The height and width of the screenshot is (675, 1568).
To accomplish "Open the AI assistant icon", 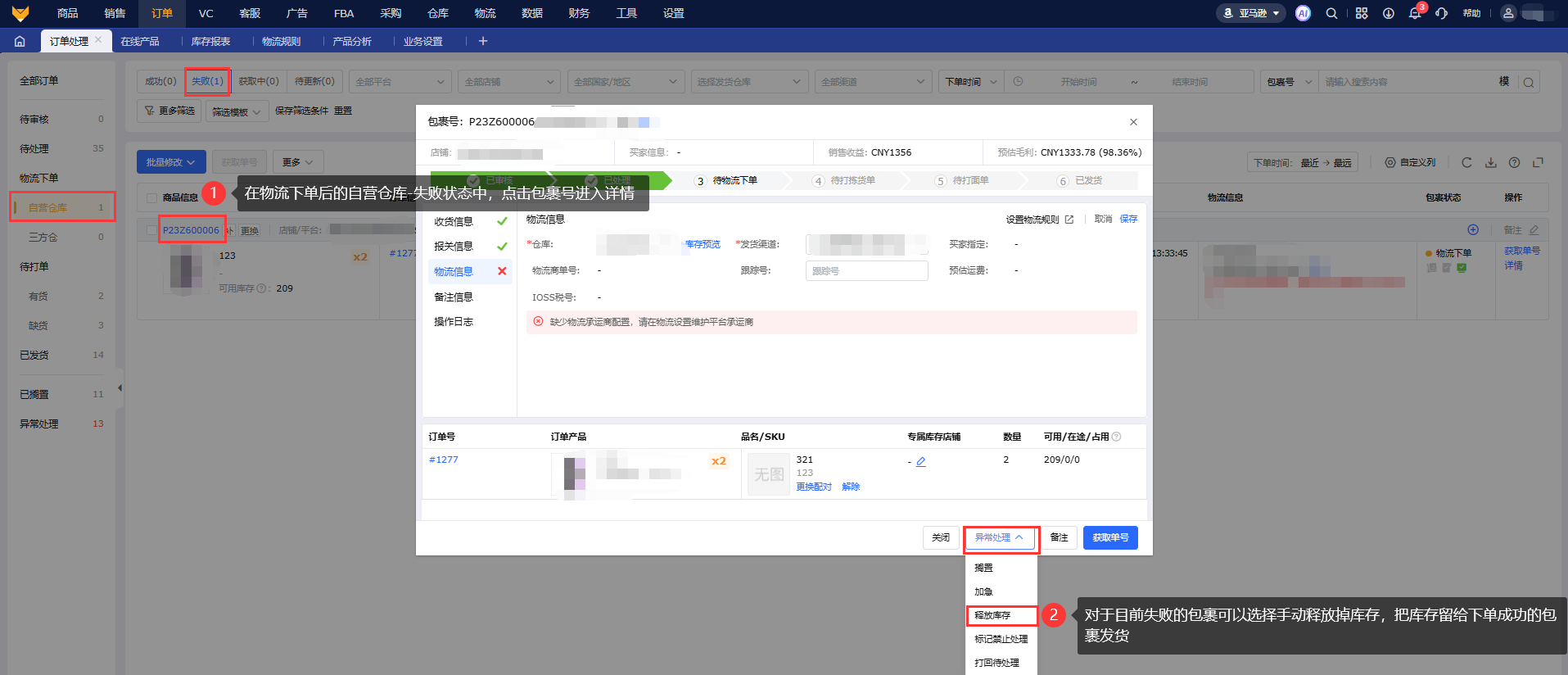I will coord(1303,13).
